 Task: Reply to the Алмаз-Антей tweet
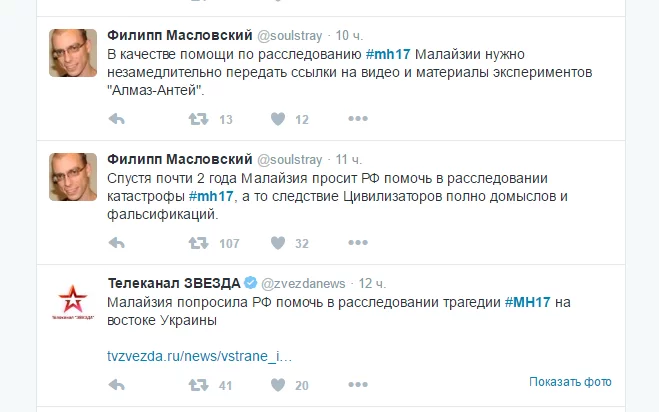pyautogui.click(x=116, y=119)
